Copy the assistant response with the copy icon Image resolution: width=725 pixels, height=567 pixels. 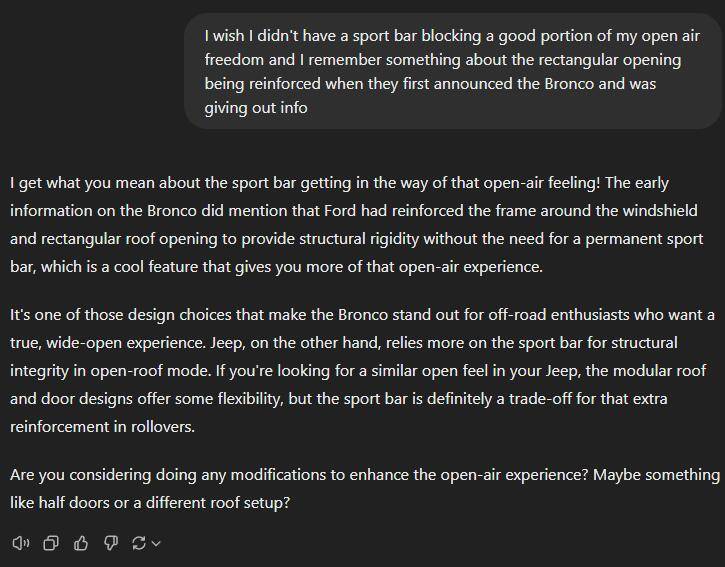click(x=51, y=543)
